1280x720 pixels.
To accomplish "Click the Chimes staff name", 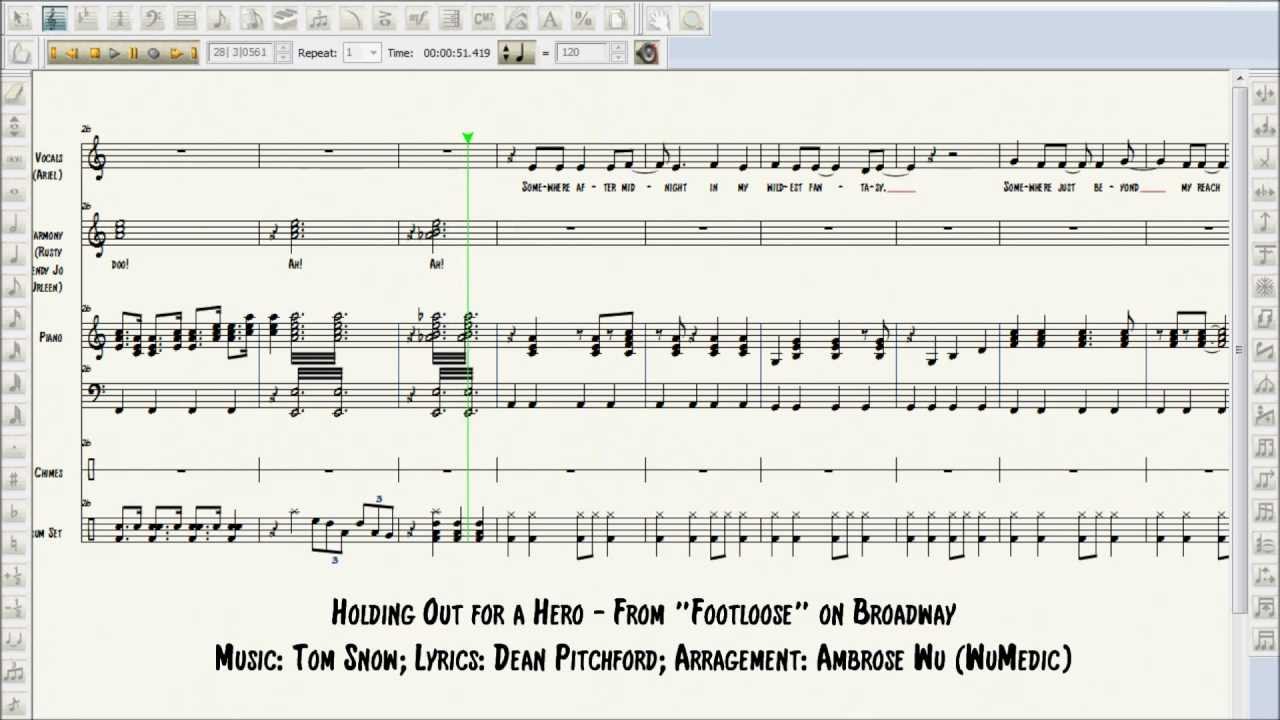I will 48,472.
